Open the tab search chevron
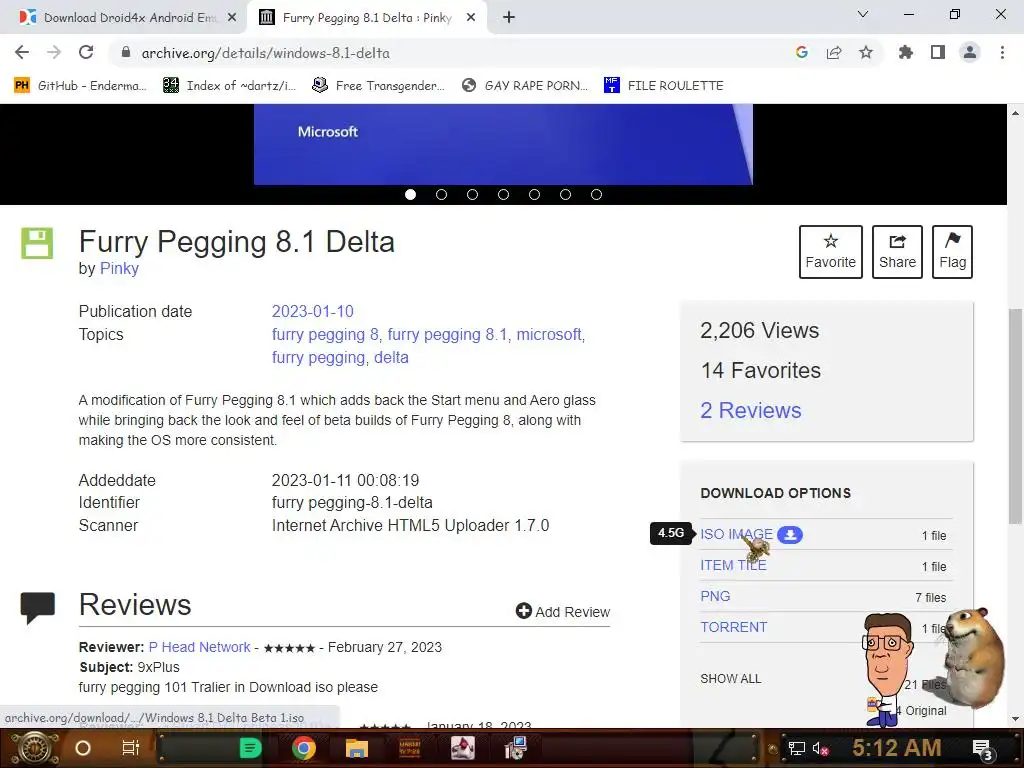The image size is (1024, 768). 863,14
